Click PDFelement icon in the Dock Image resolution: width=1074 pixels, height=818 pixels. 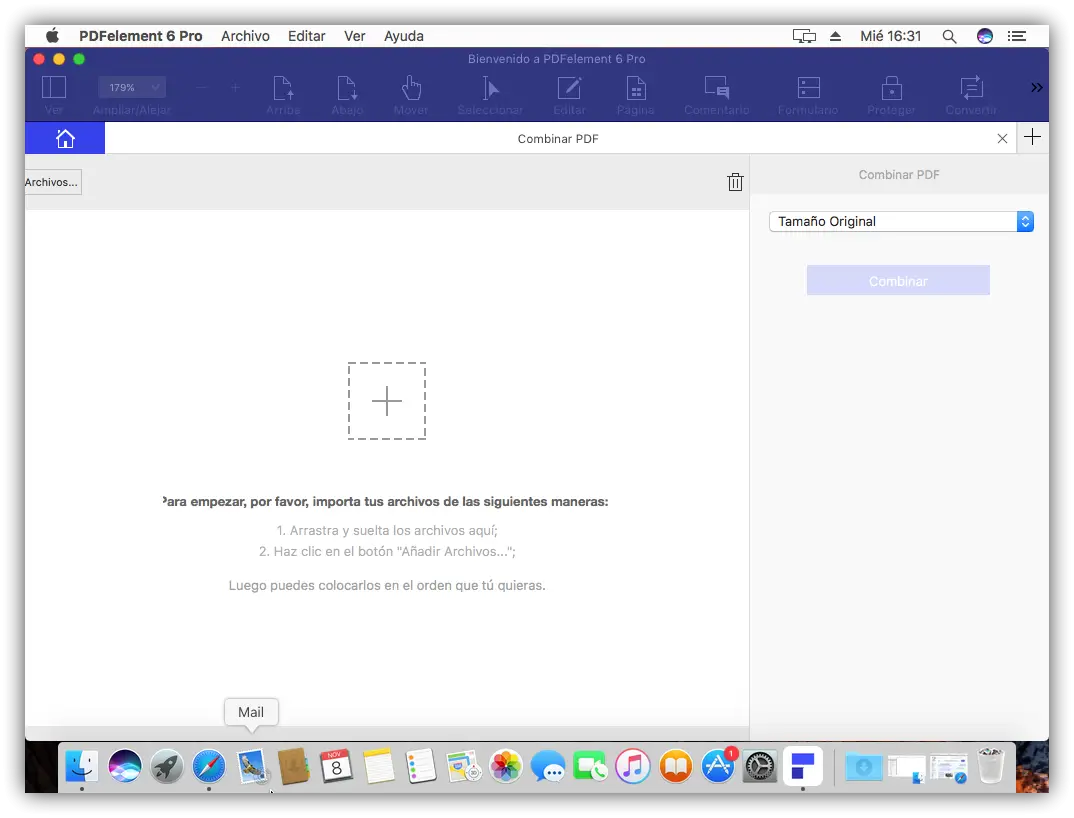(x=803, y=765)
